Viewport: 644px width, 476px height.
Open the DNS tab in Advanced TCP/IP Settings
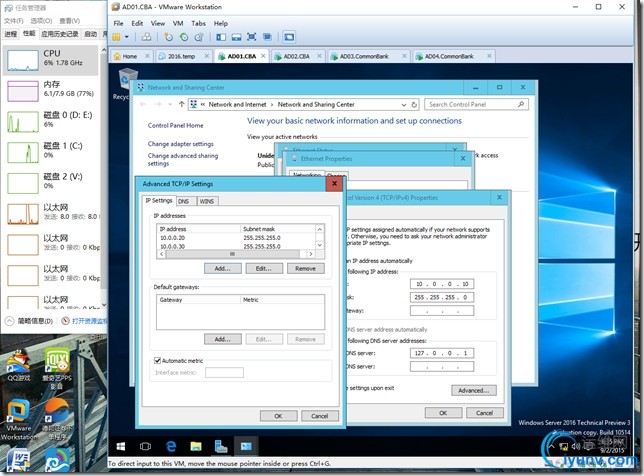click(184, 201)
